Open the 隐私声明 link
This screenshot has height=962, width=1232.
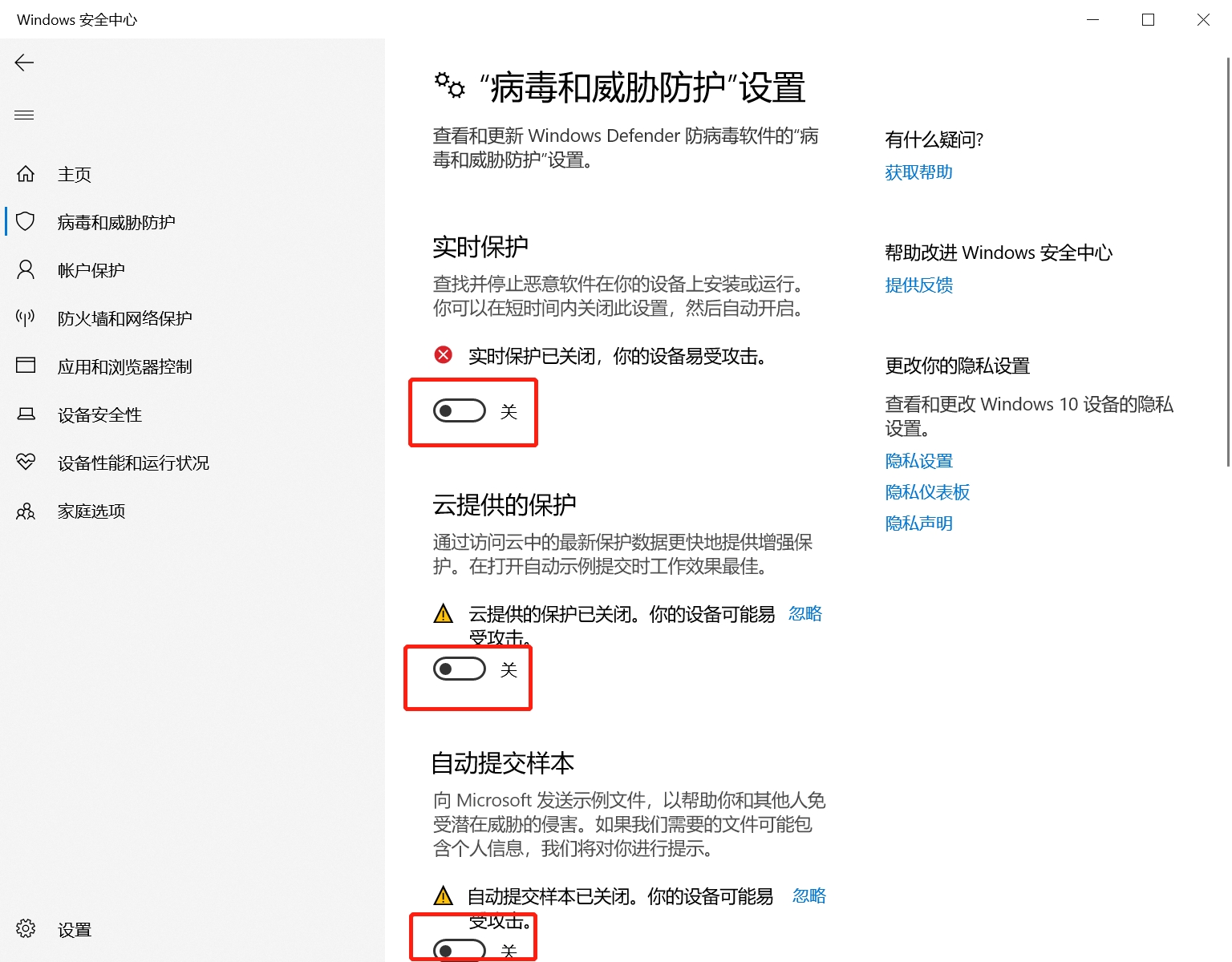[x=918, y=523]
